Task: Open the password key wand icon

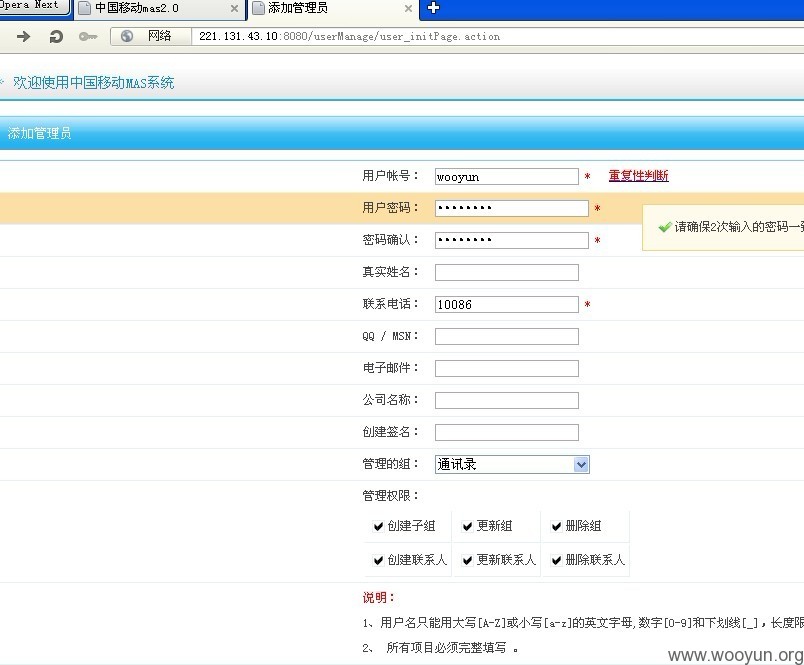Action: pyautogui.click(x=88, y=36)
